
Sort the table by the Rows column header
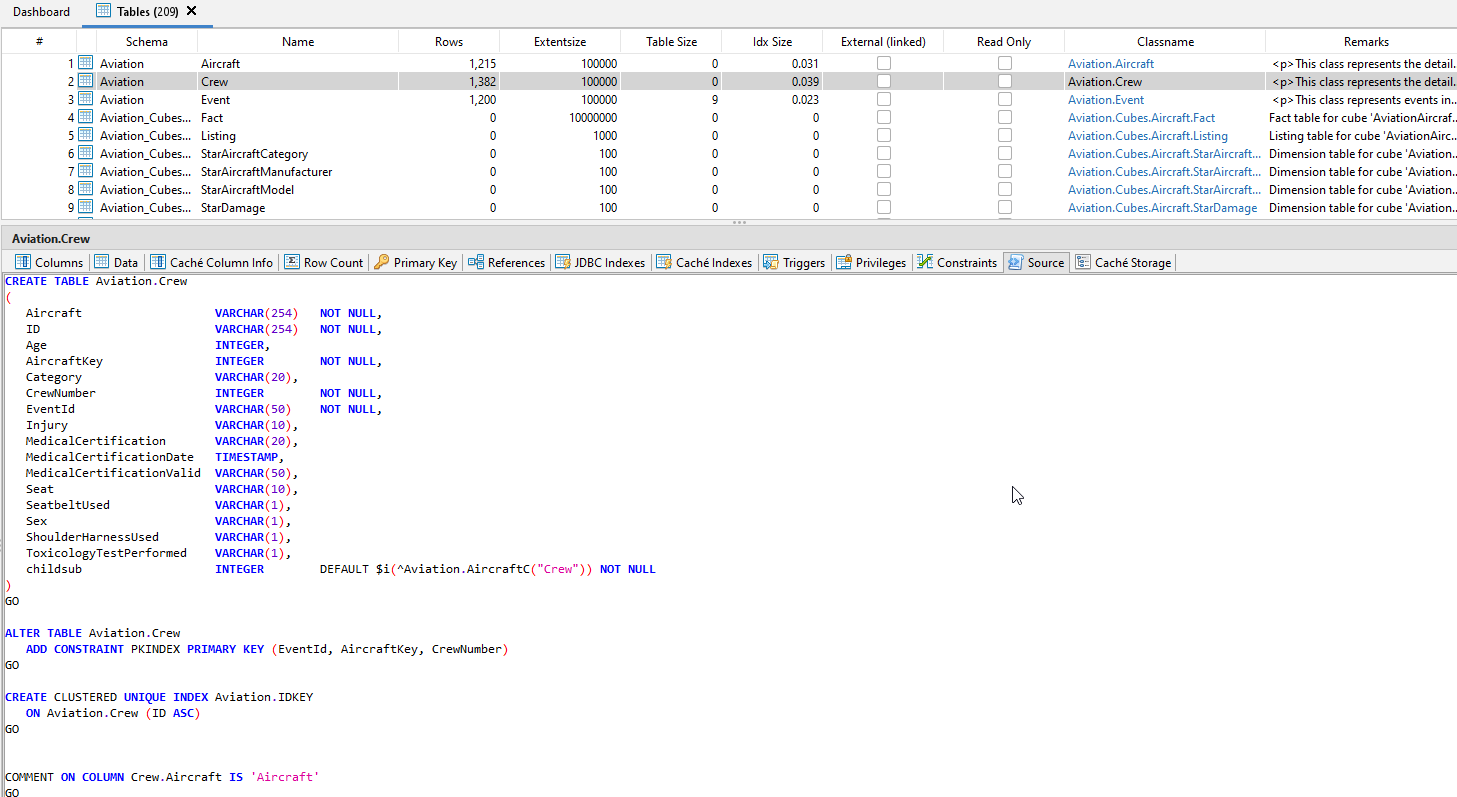click(x=448, y=41)
